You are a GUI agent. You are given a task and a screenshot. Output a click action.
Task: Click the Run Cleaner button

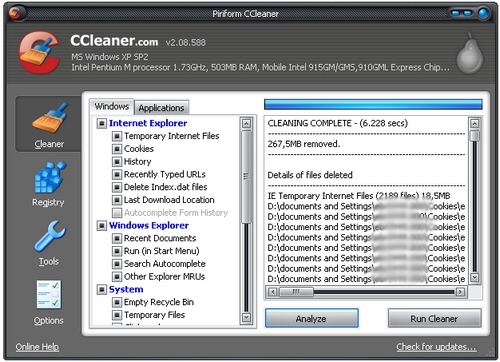coord(434,319)
